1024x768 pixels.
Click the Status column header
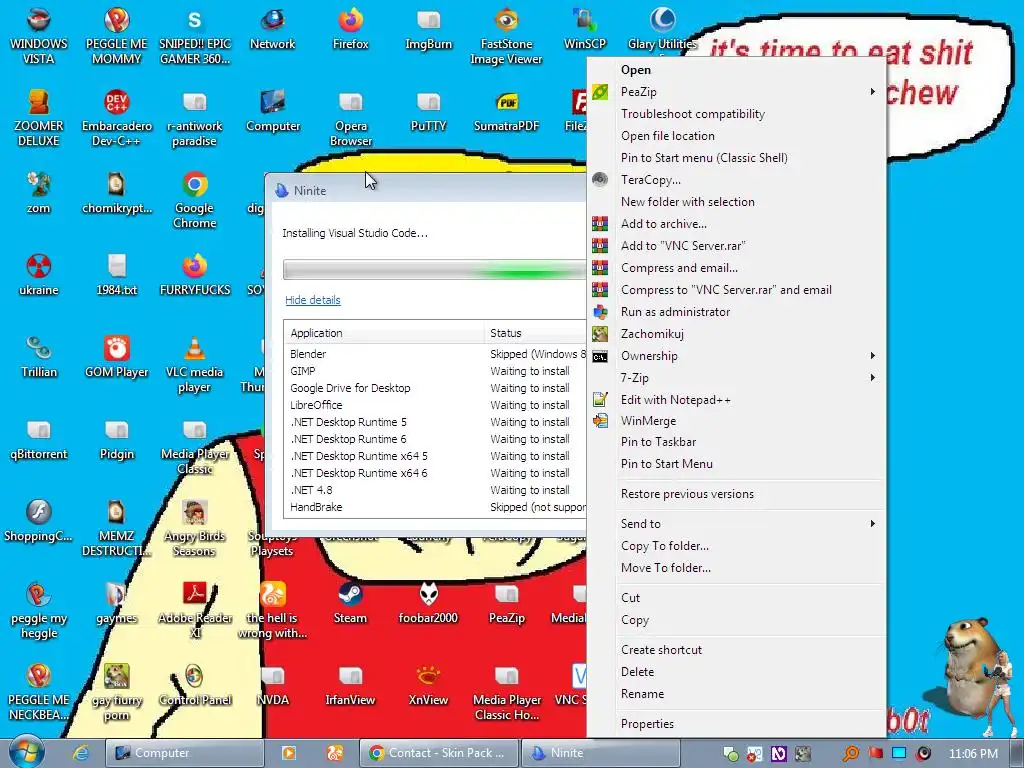coord(535,332)
